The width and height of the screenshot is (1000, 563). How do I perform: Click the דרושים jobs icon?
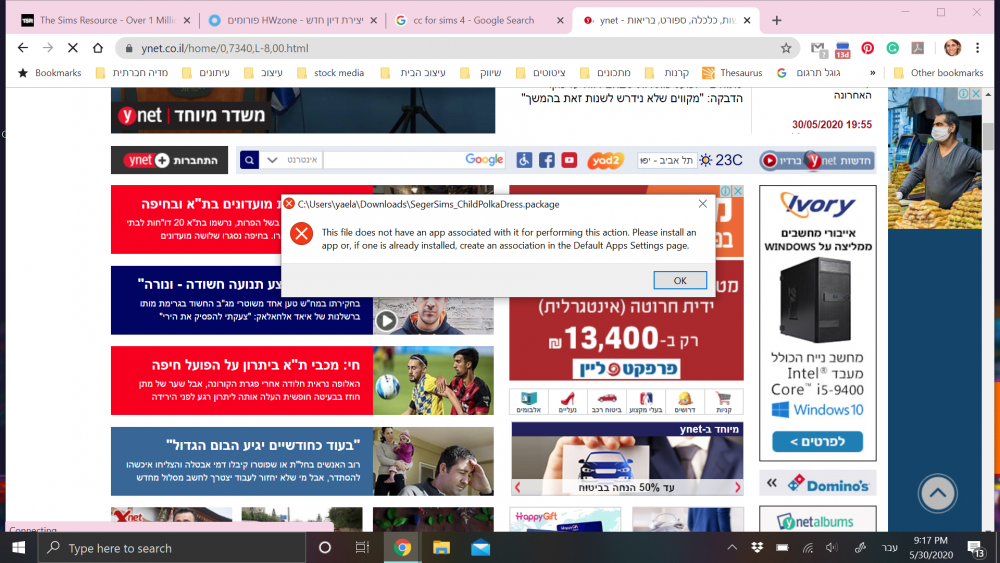685,402
